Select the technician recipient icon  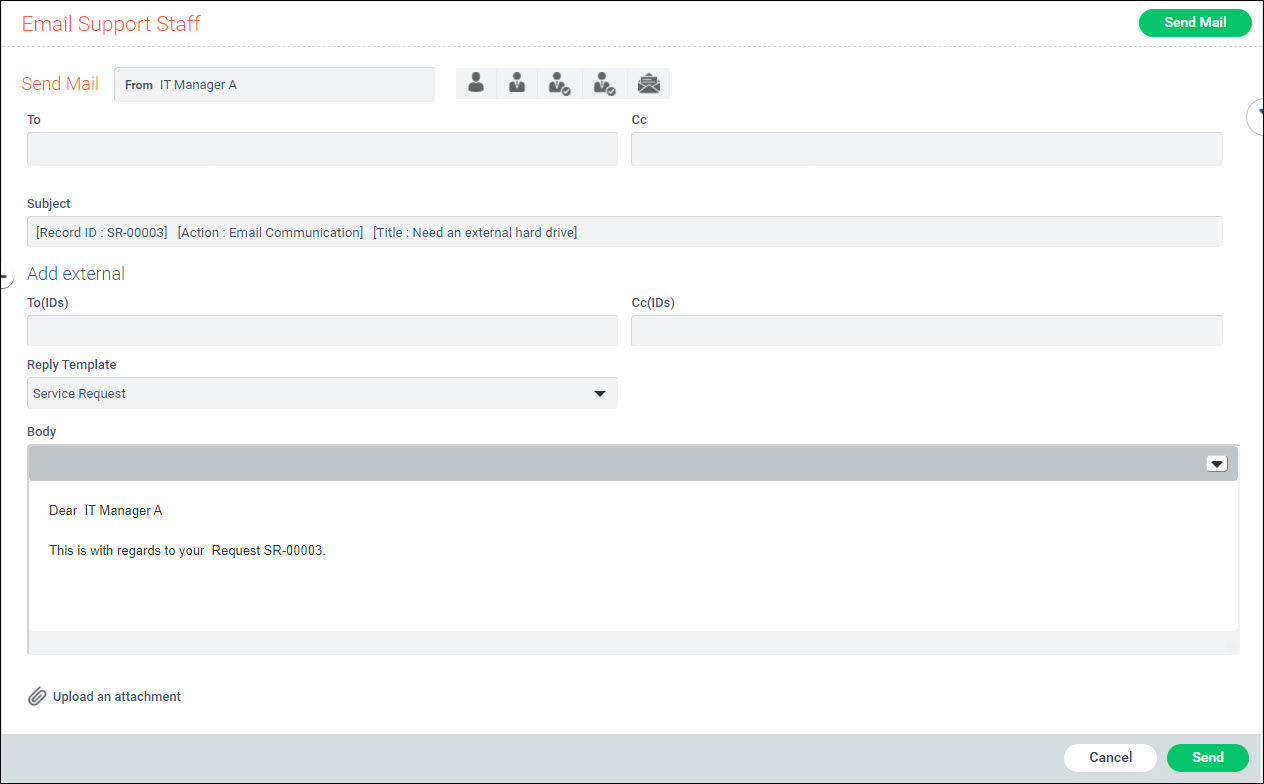click(x=517, y=83)
